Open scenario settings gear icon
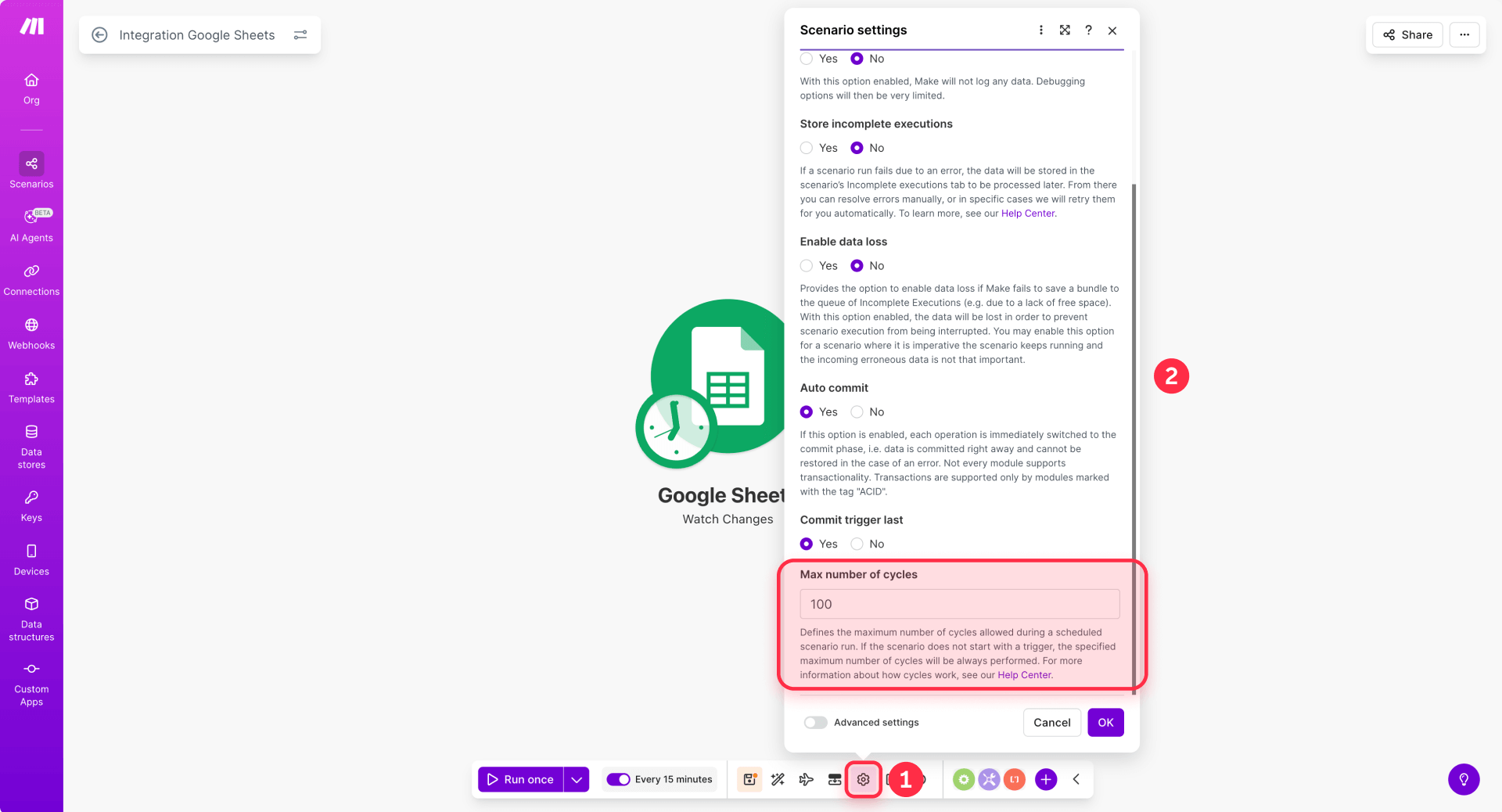This screenshot has width=1502, height=812. point(863,779)
